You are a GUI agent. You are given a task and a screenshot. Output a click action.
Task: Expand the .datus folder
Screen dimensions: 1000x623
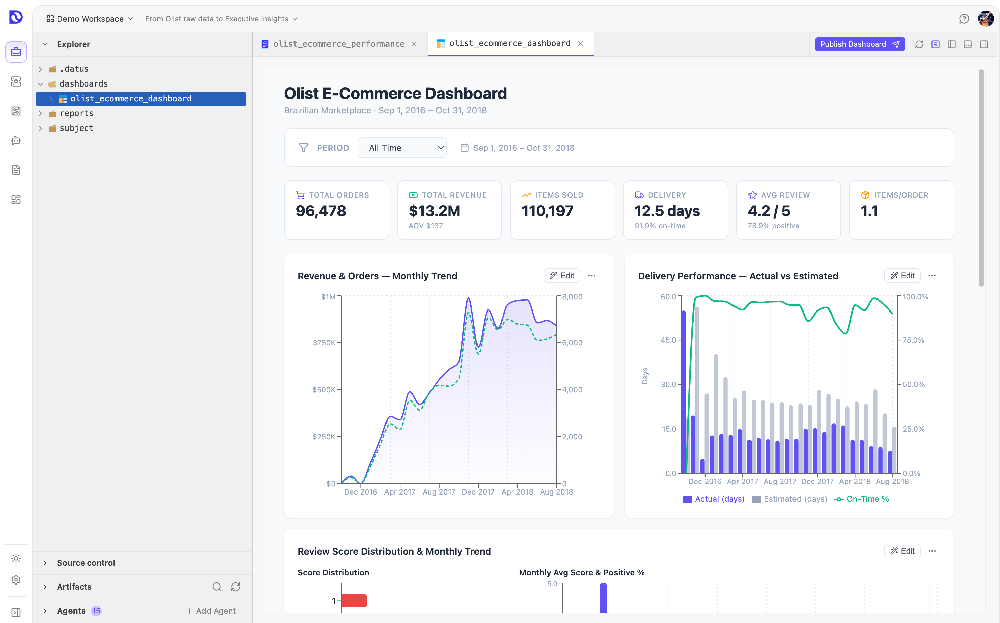tap(40, 69)
